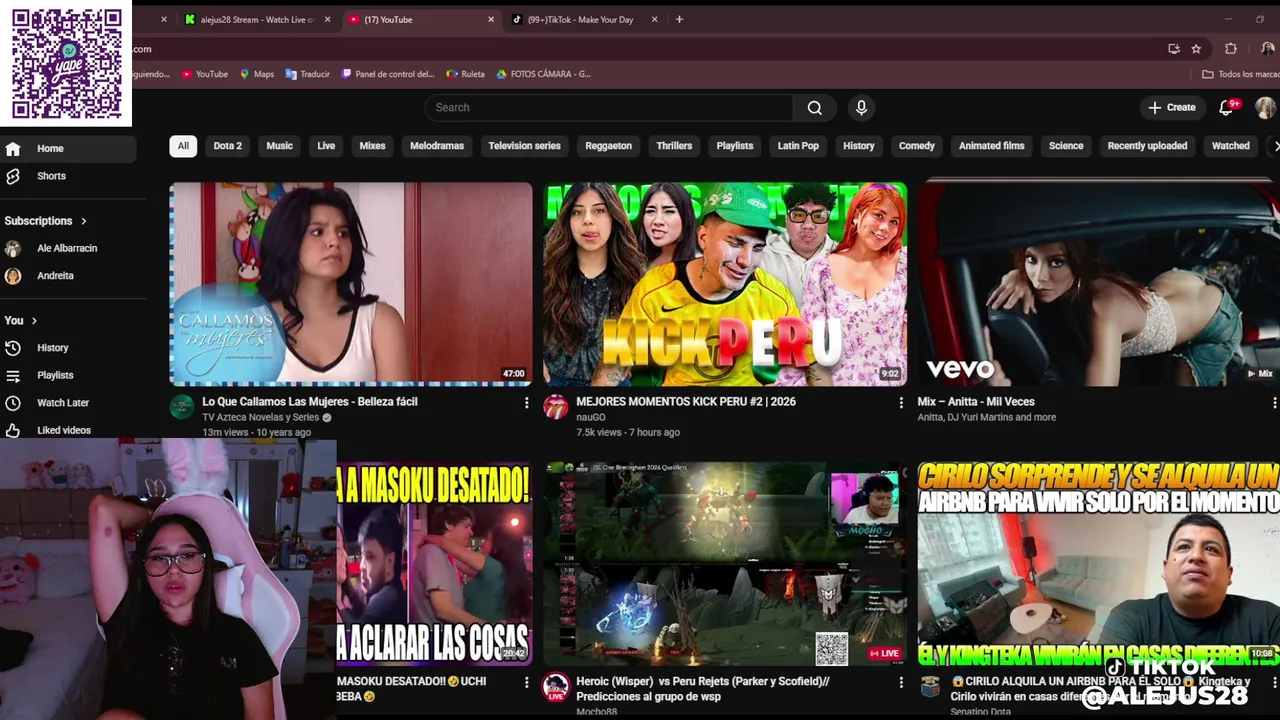Open options for Lo Que Callamos Las Mujeres video
This screenshot has height=720, width=1280.
[x=526, y=403]
